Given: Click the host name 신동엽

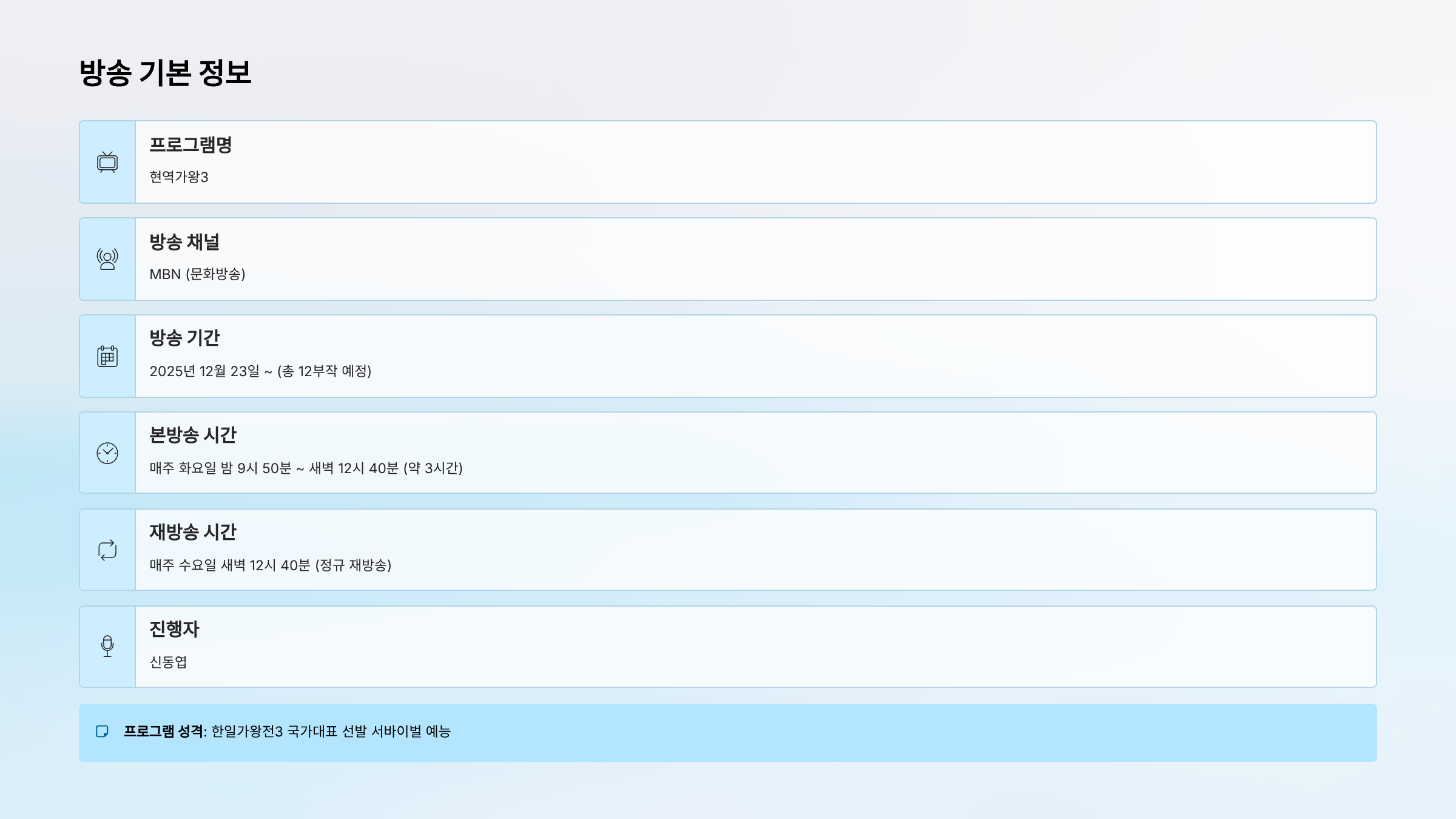Looking at the screenshot, I should [169, 662].
